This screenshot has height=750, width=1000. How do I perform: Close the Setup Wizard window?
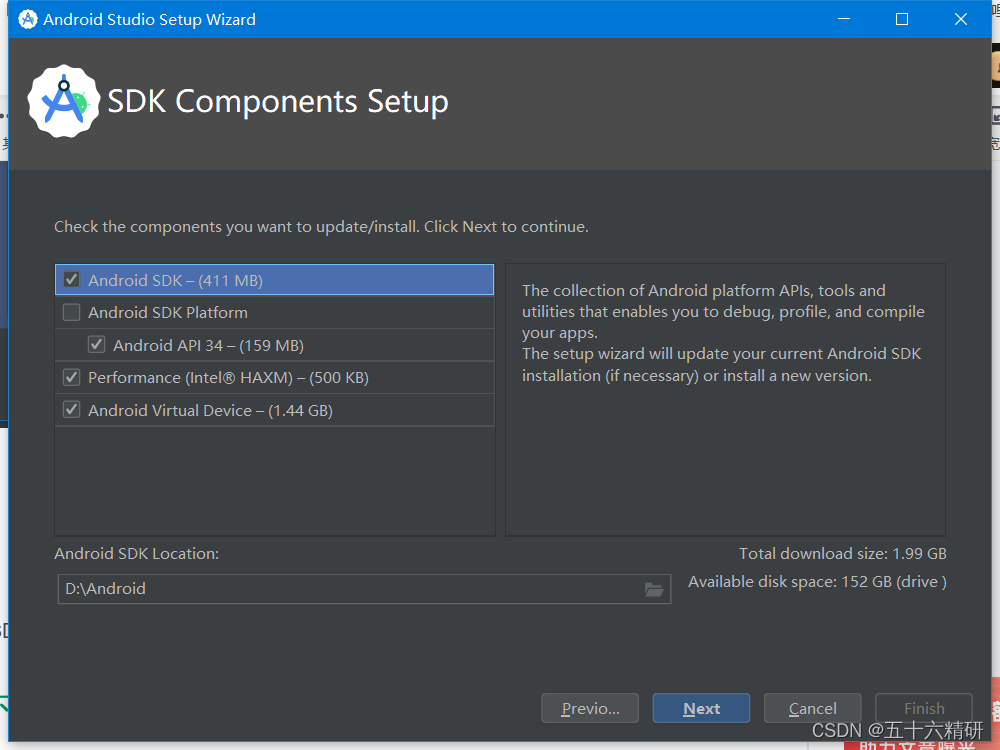pos(960,19)
